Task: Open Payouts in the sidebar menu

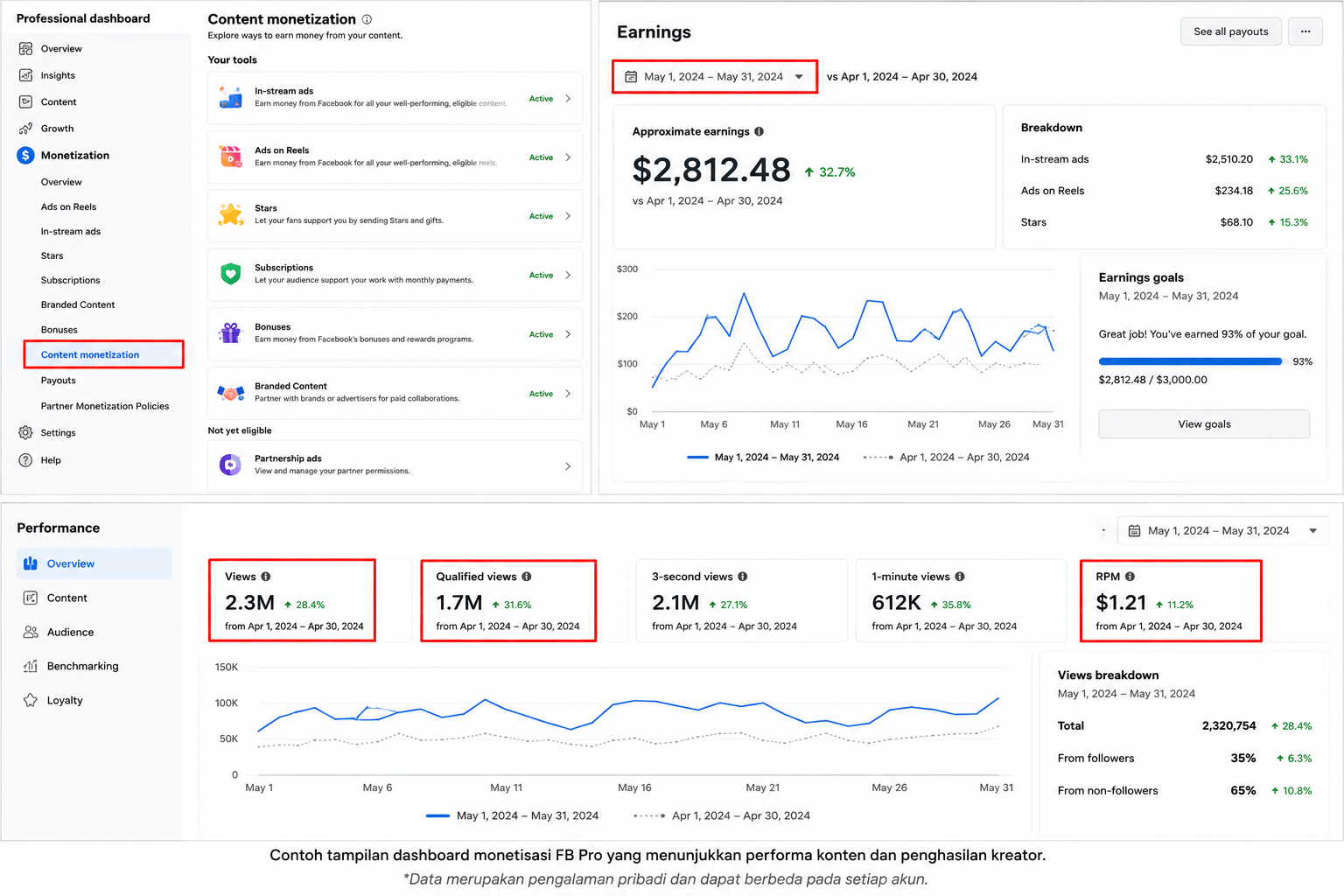Action: click(x=59, y=381)
